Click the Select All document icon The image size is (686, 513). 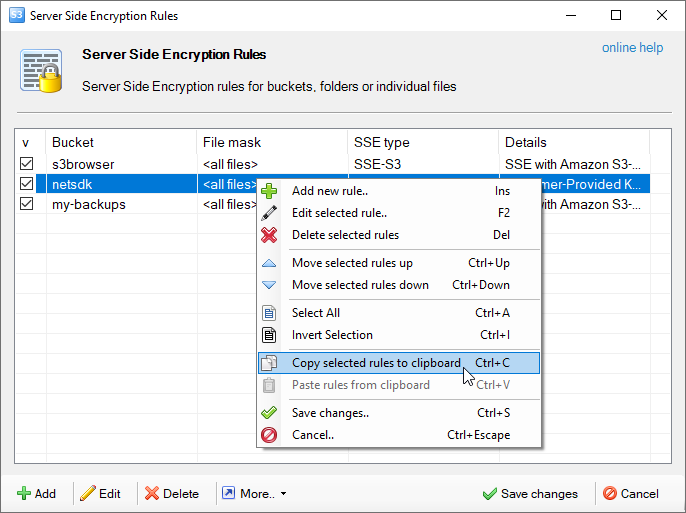click(269, 313)
